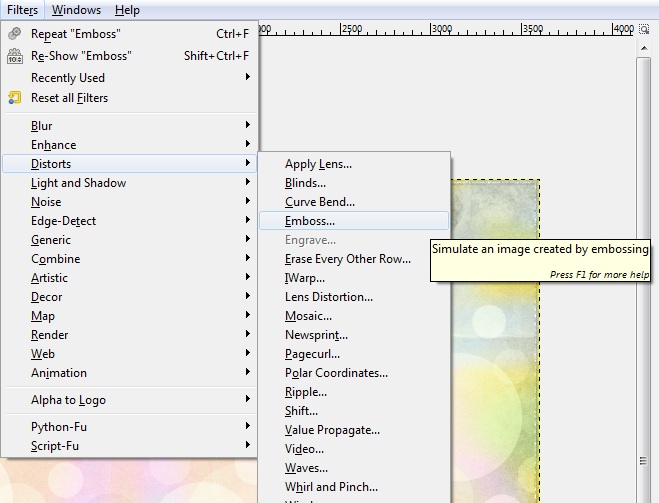Select Newsprint filter
659x503 pixels.
click(354, 334)
